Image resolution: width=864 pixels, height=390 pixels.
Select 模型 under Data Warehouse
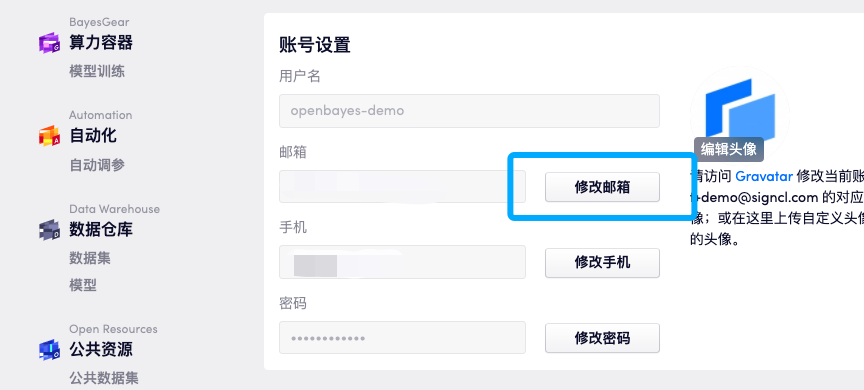(x=83, y=285)
